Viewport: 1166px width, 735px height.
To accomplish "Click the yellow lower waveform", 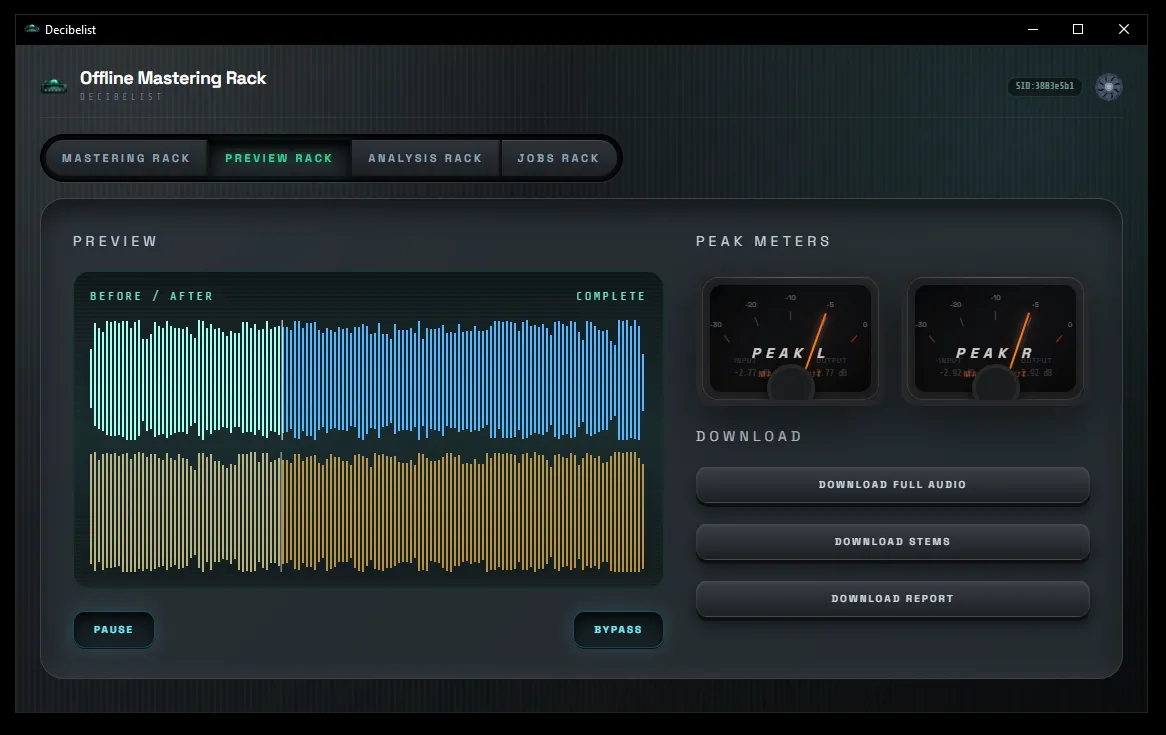I will click(367, 512).
